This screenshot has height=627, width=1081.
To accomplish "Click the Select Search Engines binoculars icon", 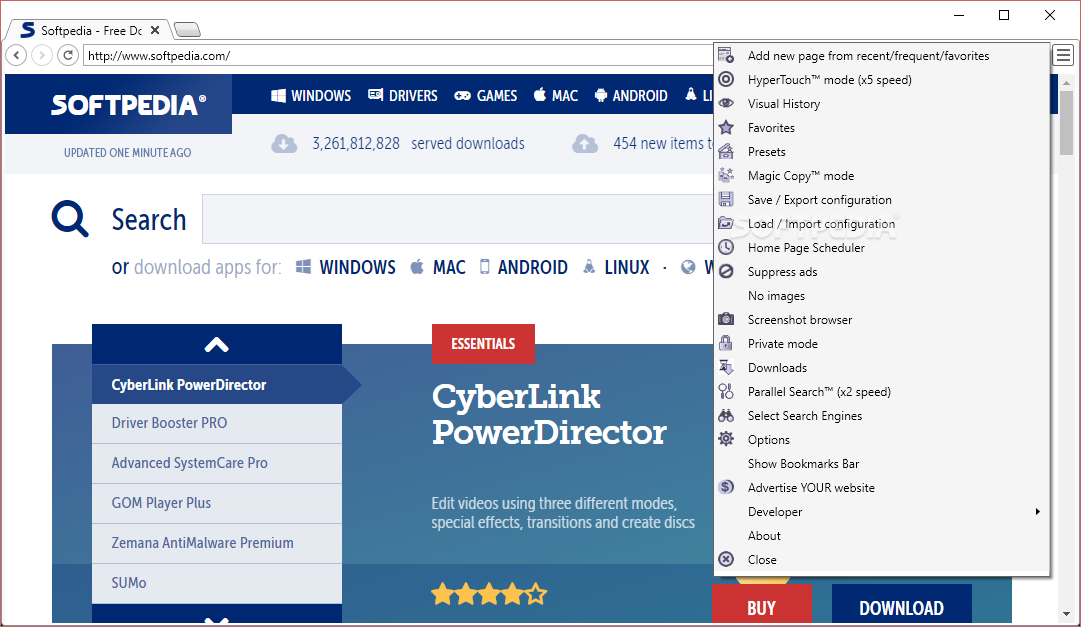I will point(726,415).
